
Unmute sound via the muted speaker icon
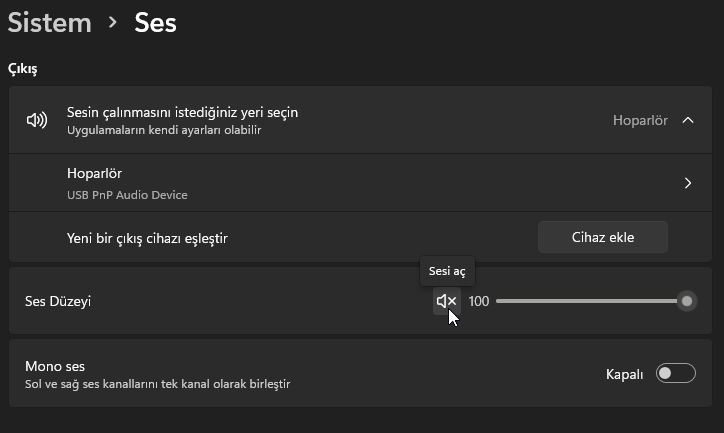point(446,301)
